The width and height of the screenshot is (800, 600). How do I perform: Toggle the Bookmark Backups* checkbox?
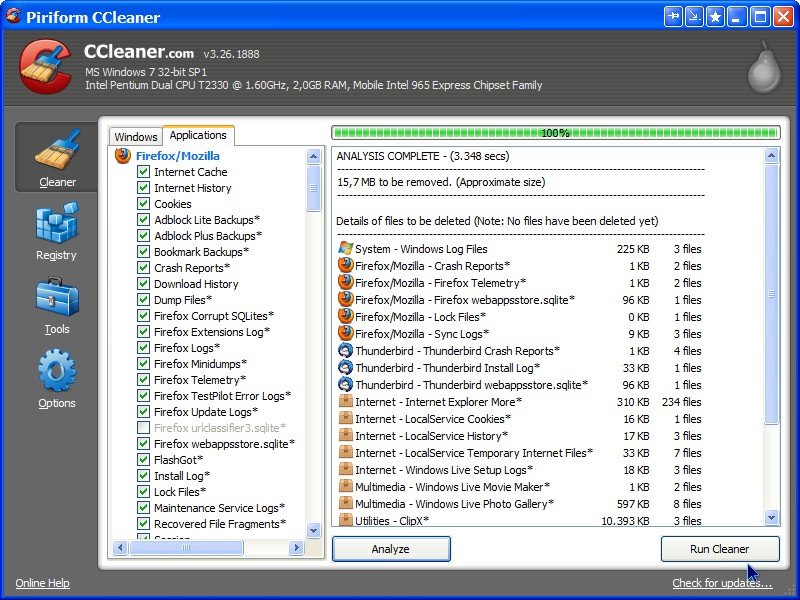tap(143, 251)
